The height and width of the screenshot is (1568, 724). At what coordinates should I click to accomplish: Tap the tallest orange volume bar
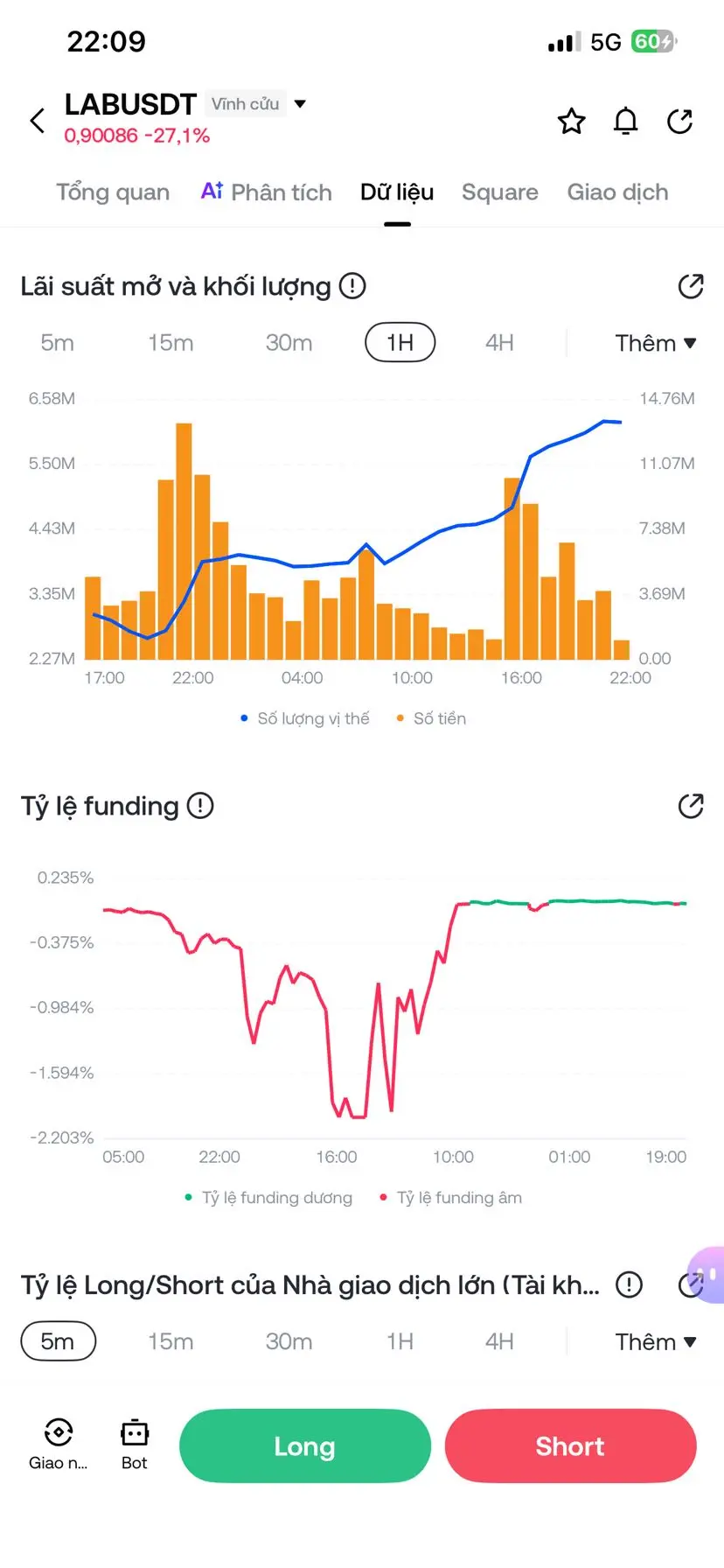(x=184, y=541)
